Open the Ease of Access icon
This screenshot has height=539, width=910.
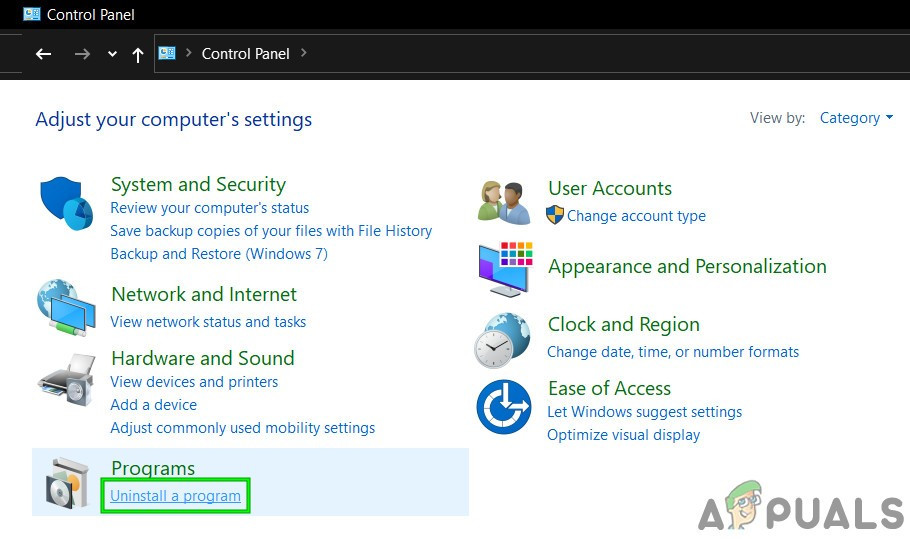(x=504, y=407)
